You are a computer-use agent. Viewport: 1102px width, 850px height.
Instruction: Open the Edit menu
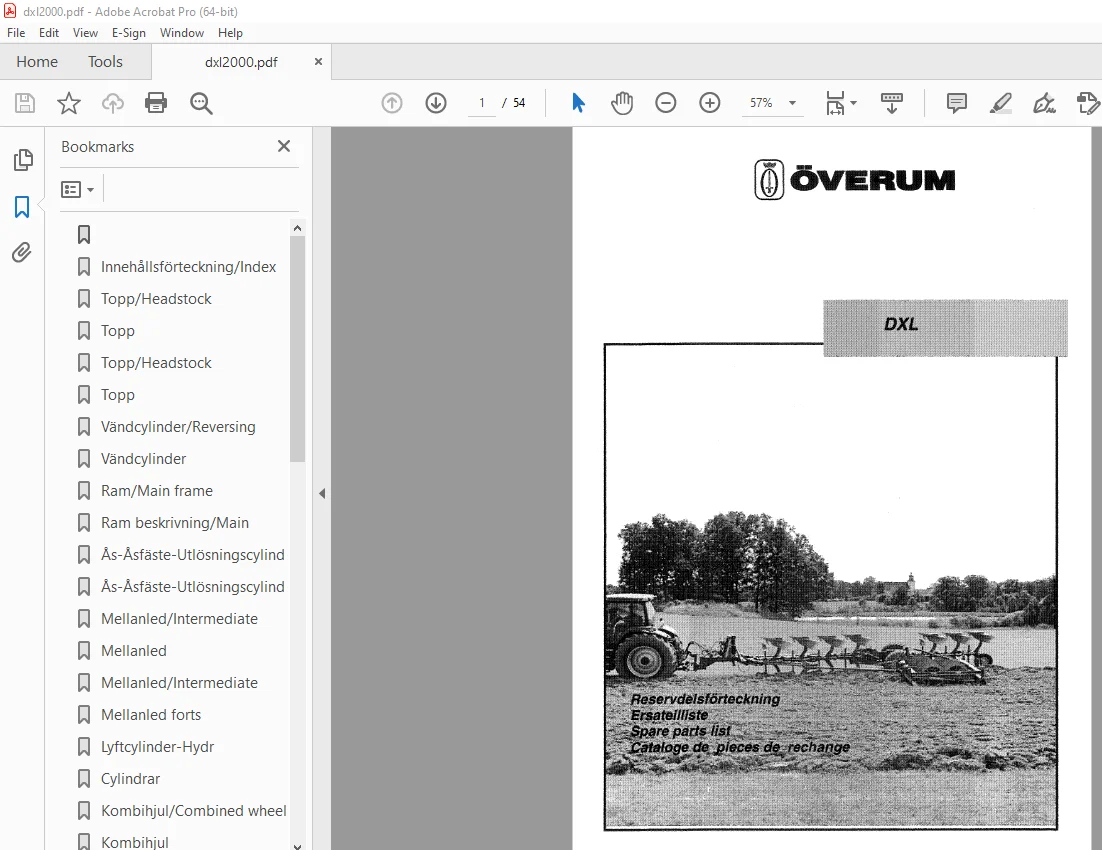(48, 33)
